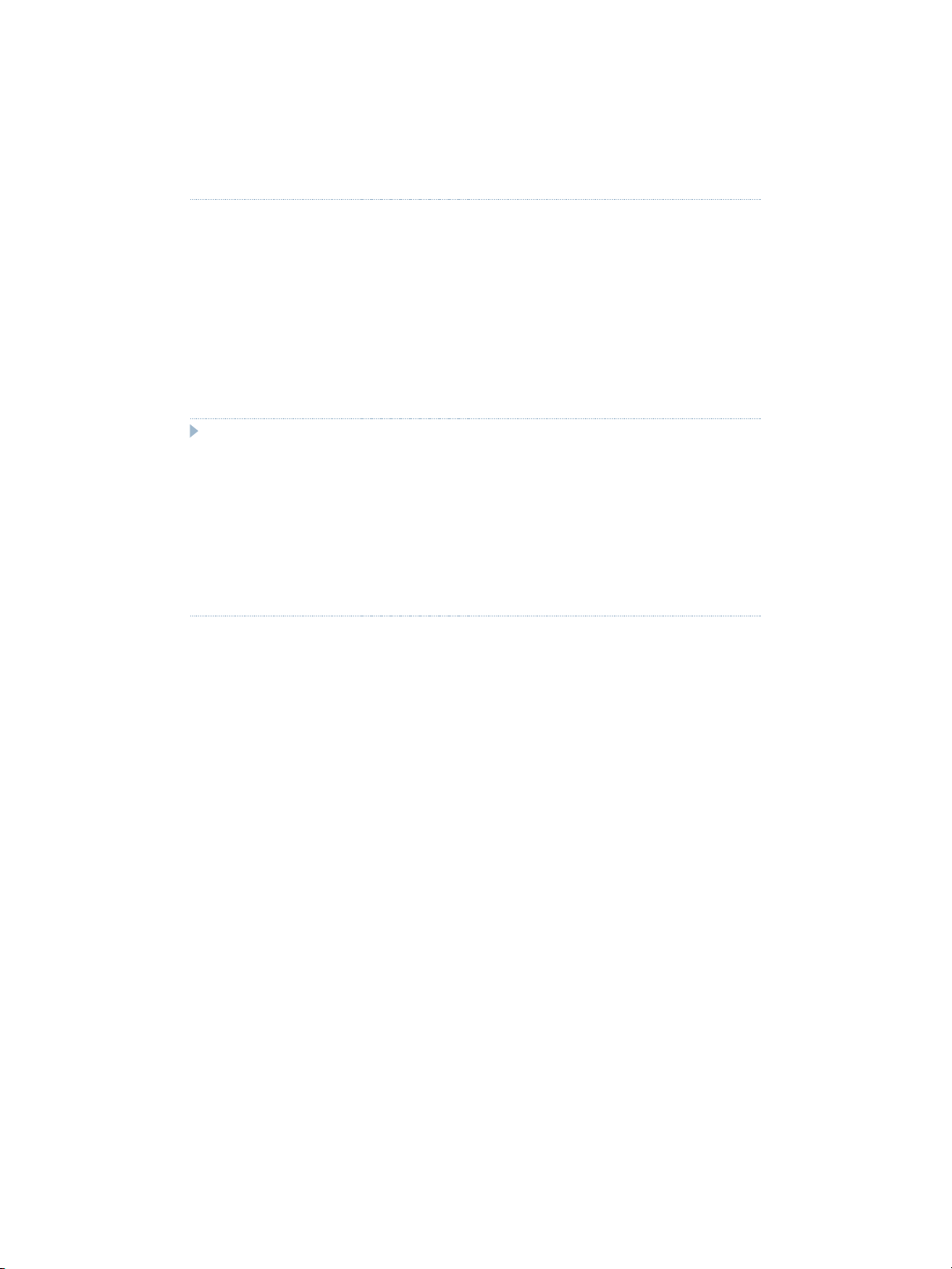The height and width of the screenshot is (1269, 952).
Task: Click blank area between the top two dividers
Action: 475,309
